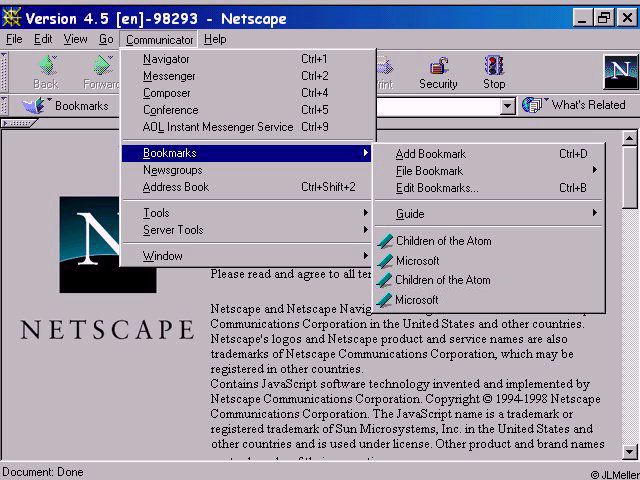Click the first Microsoft bookmark icon
The width and height of the screenshot is (640, 480).
click(385, 261)
